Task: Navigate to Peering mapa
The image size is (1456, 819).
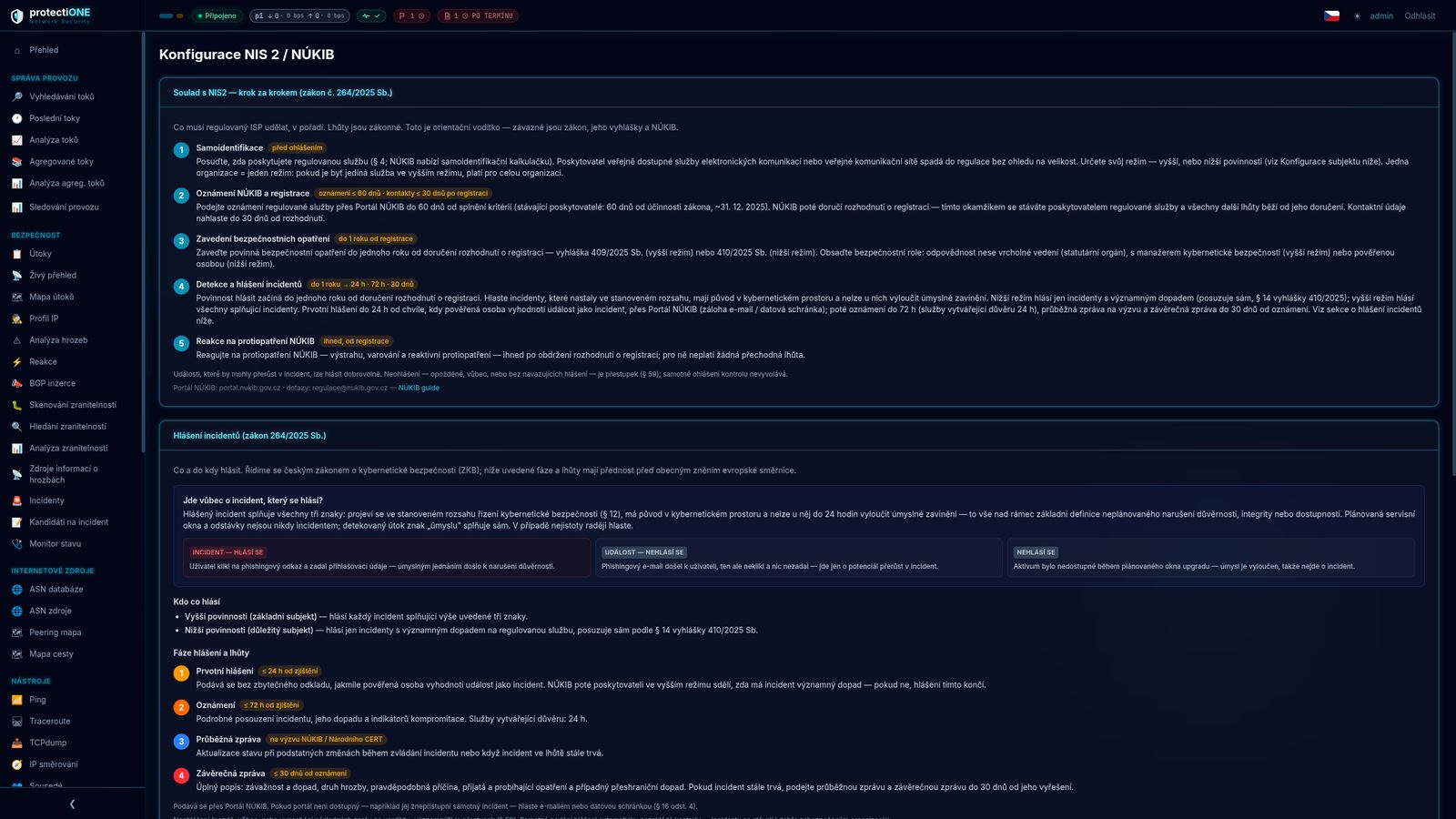Action: coord(56,633)
